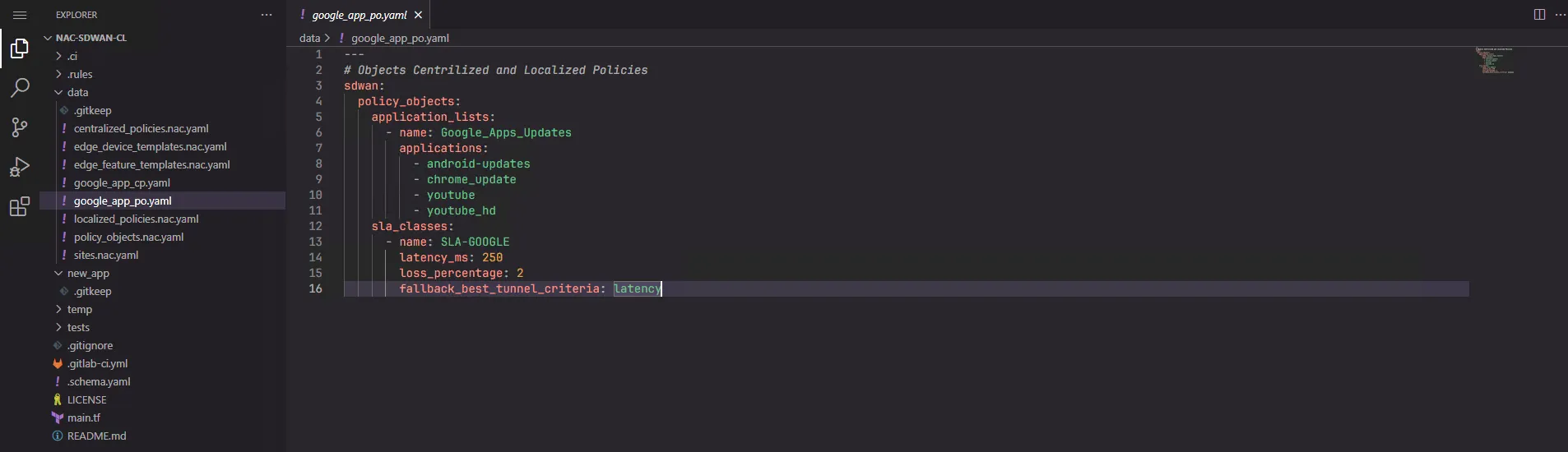This screenshot has width=1568, height=452.
Task: Select the google_app_po.yaml editor tab
Action: pos(360,15)
